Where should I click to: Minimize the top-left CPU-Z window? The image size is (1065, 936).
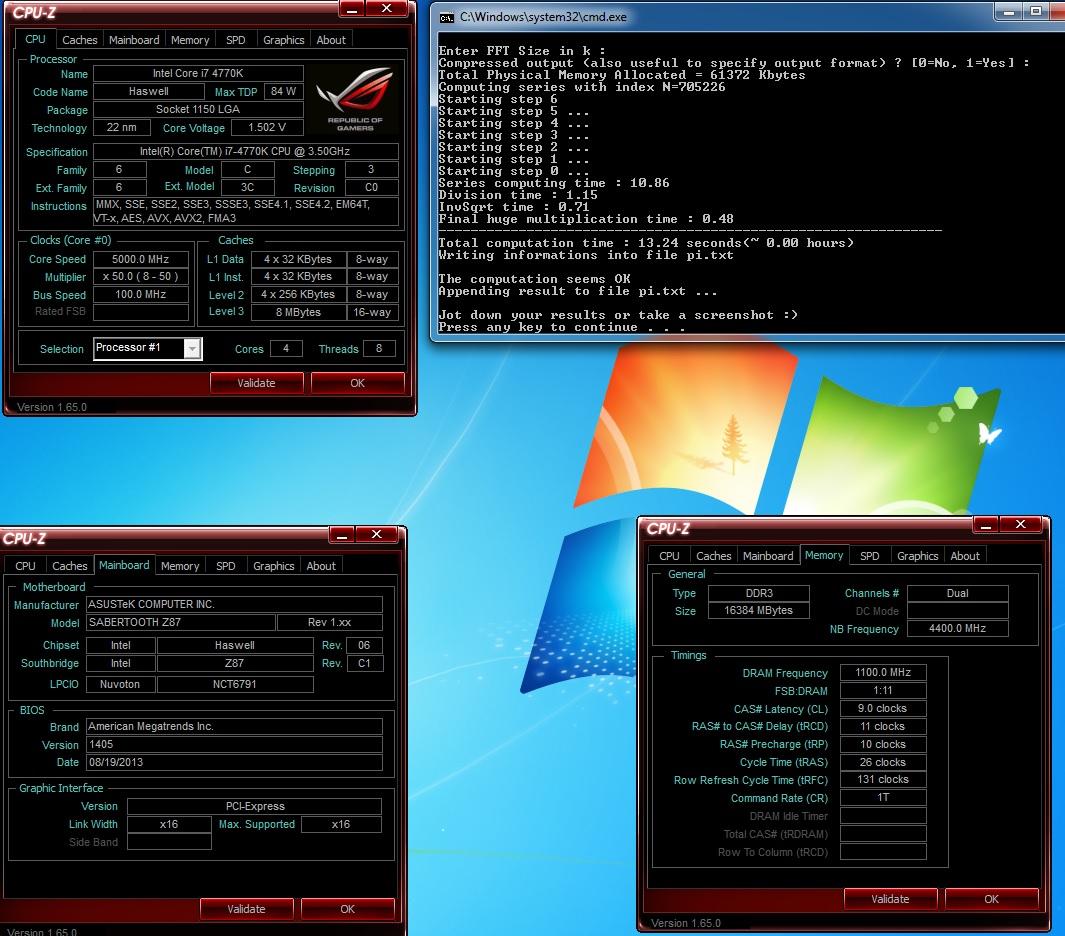352,9
